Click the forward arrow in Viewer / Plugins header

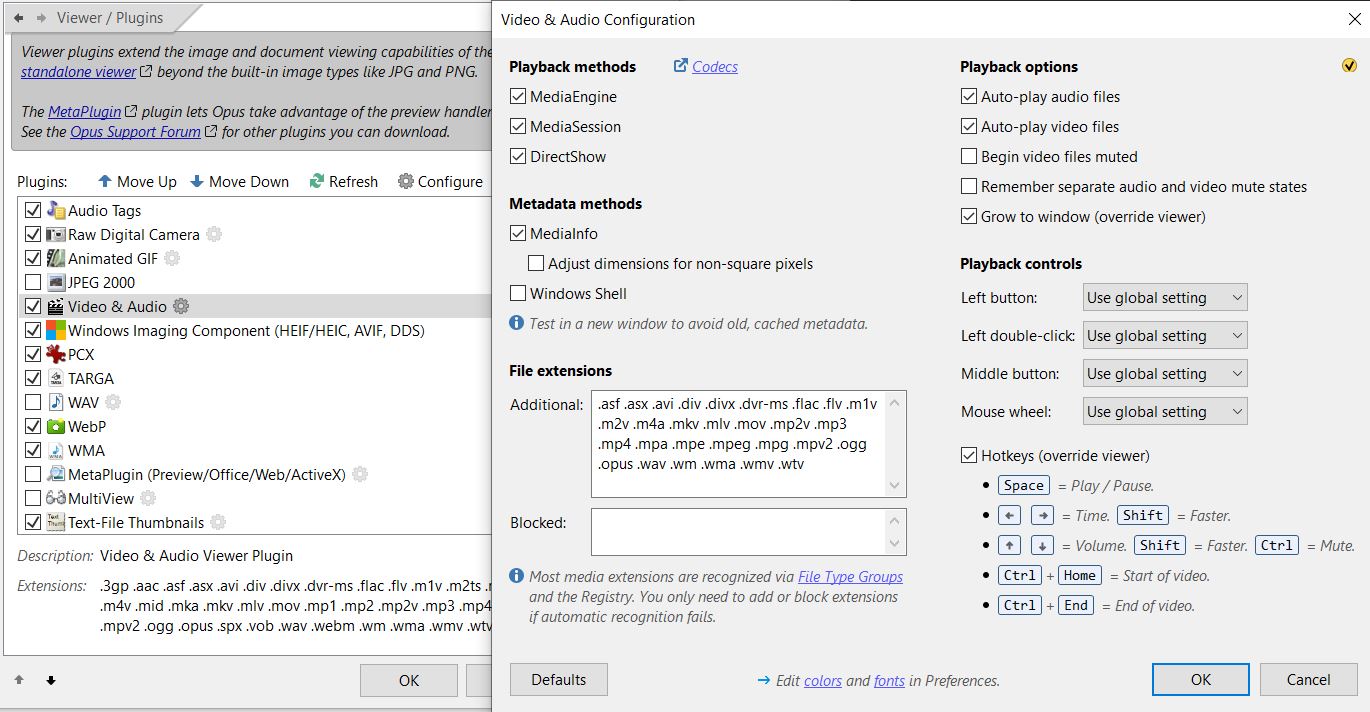point(41,18)
